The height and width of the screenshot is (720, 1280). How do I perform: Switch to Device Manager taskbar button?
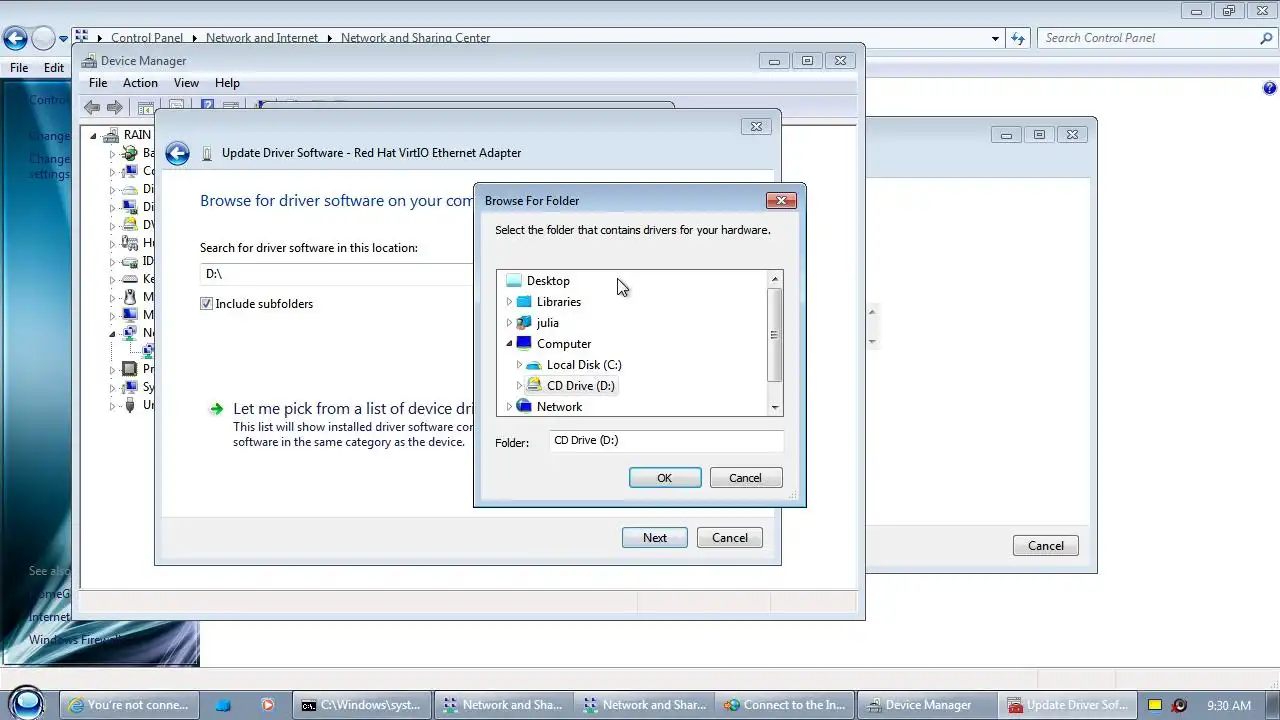pos(929,705)
